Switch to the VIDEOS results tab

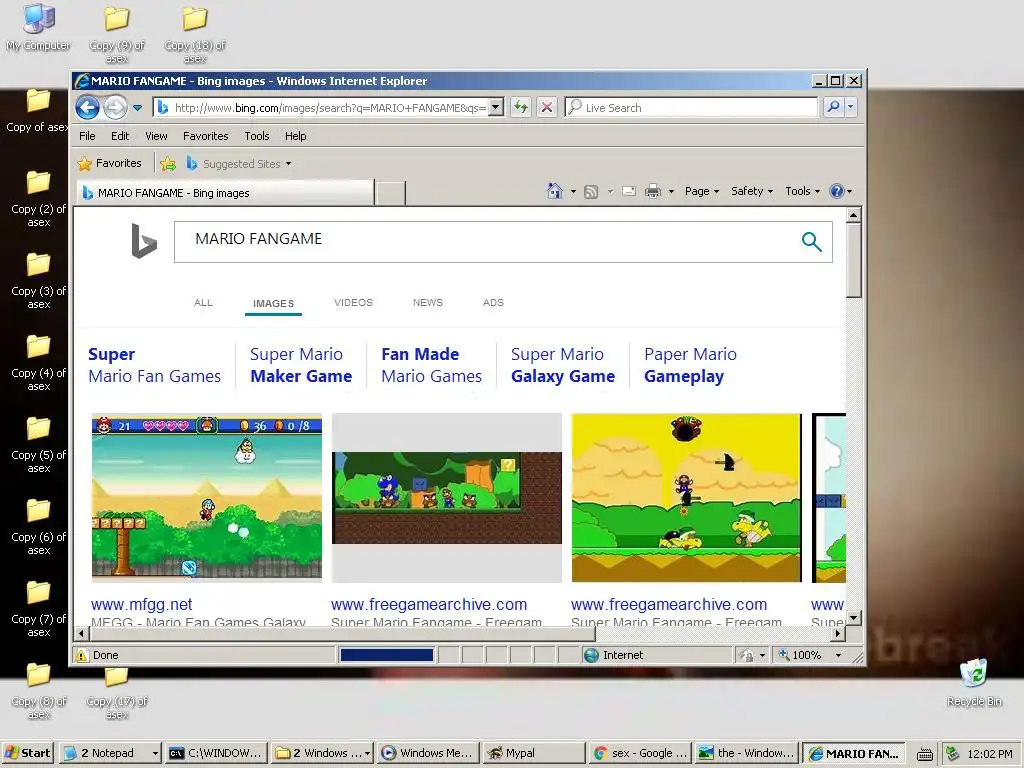pyautogui.click(x=353, y=302)
